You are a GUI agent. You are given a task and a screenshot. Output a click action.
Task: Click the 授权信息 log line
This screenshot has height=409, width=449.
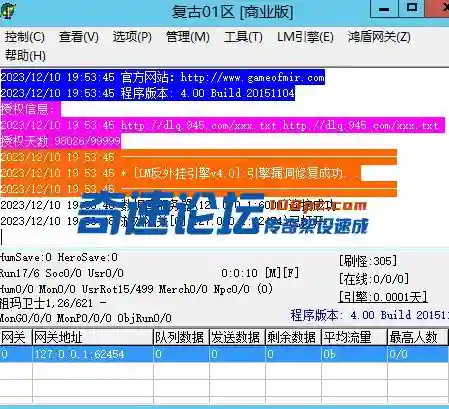coord(30,109)
